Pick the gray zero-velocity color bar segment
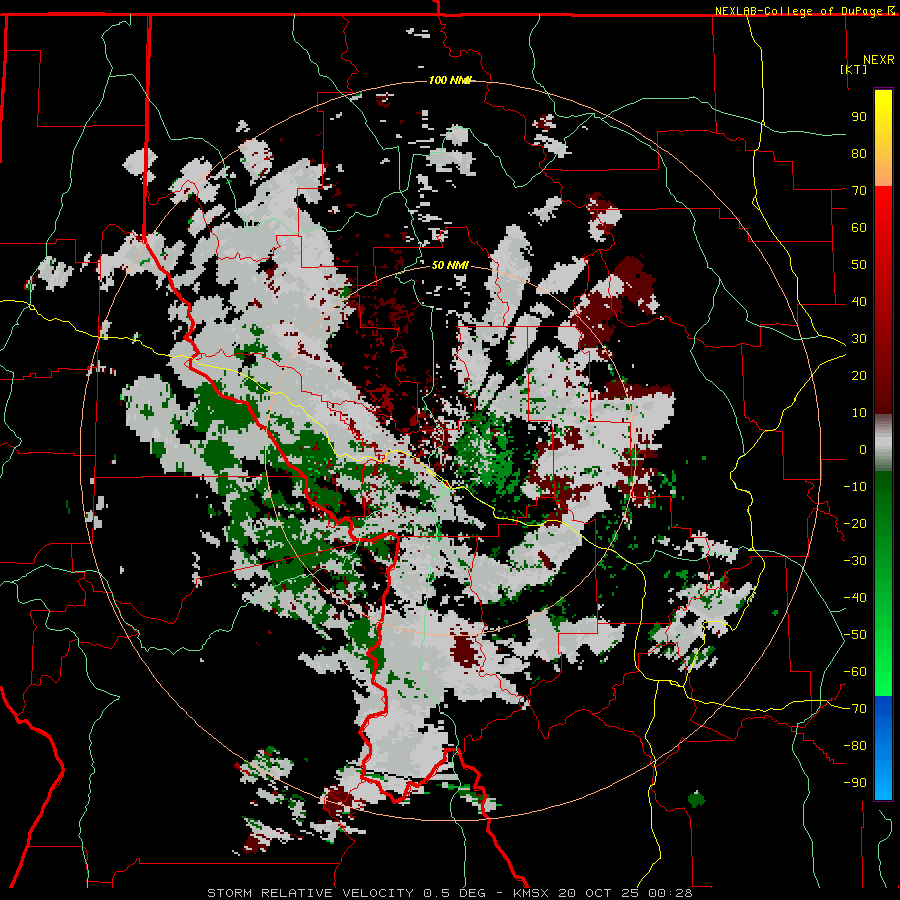The image size is (900, 900). pyautogui.click(x=883, y=443)
